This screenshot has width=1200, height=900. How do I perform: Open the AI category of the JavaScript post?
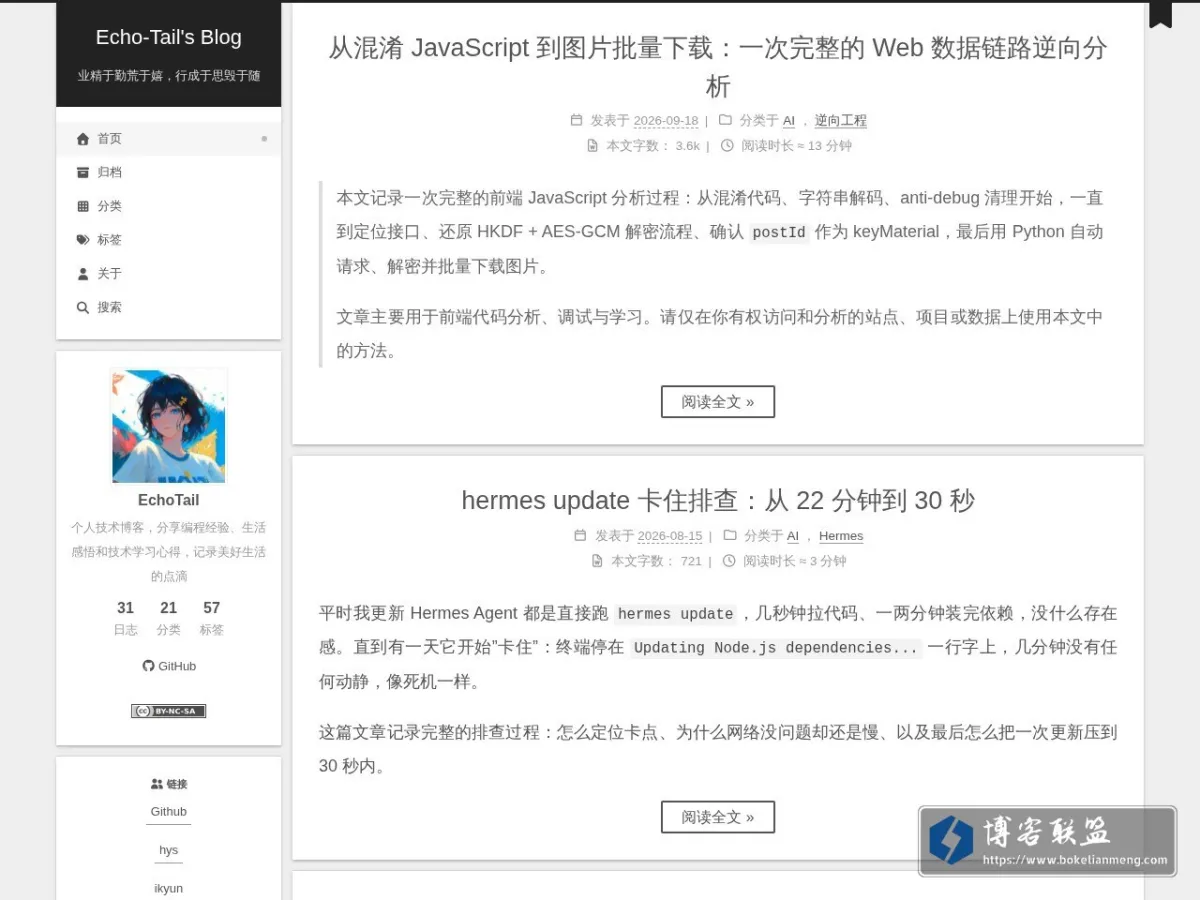pos(789,120)
